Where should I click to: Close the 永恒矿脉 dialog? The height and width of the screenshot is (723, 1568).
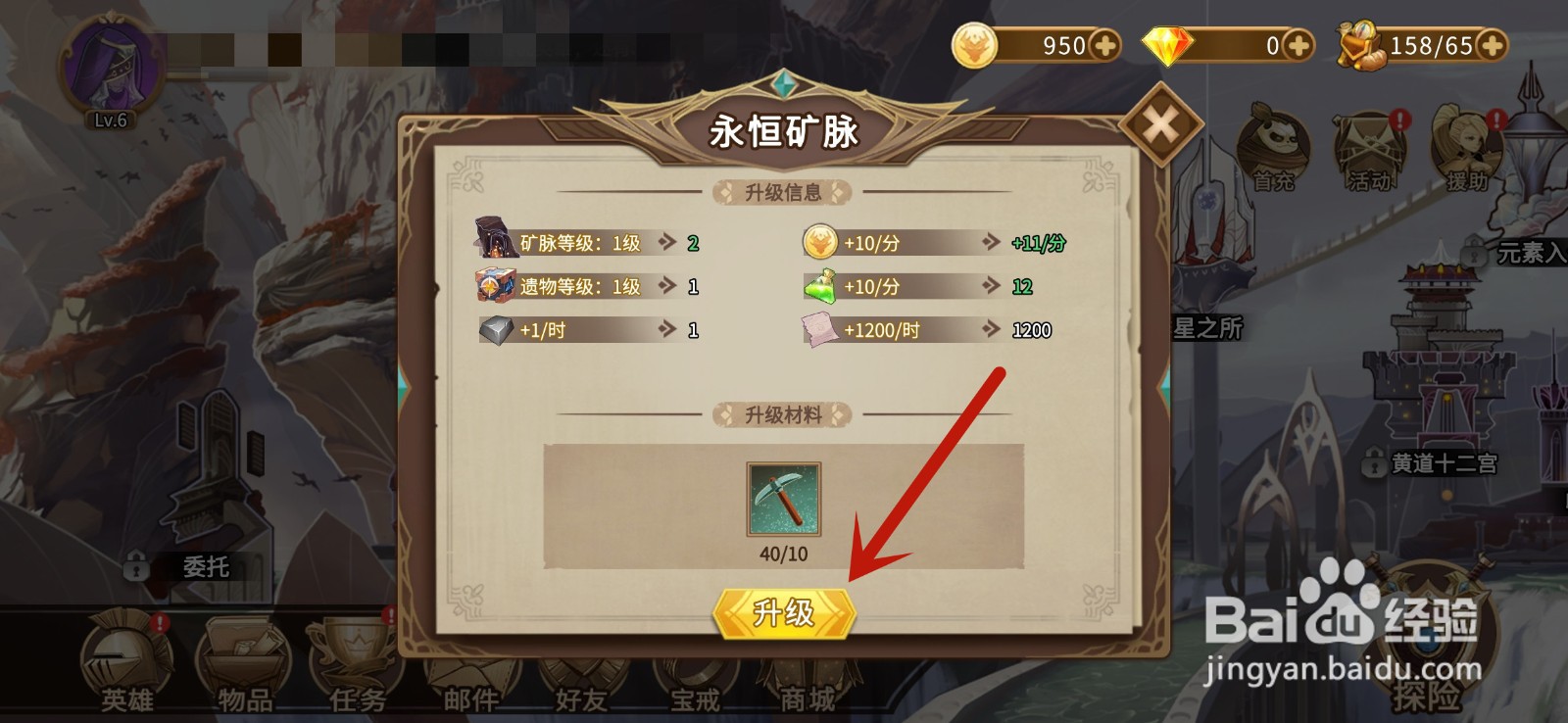(x=1161, y=124)
